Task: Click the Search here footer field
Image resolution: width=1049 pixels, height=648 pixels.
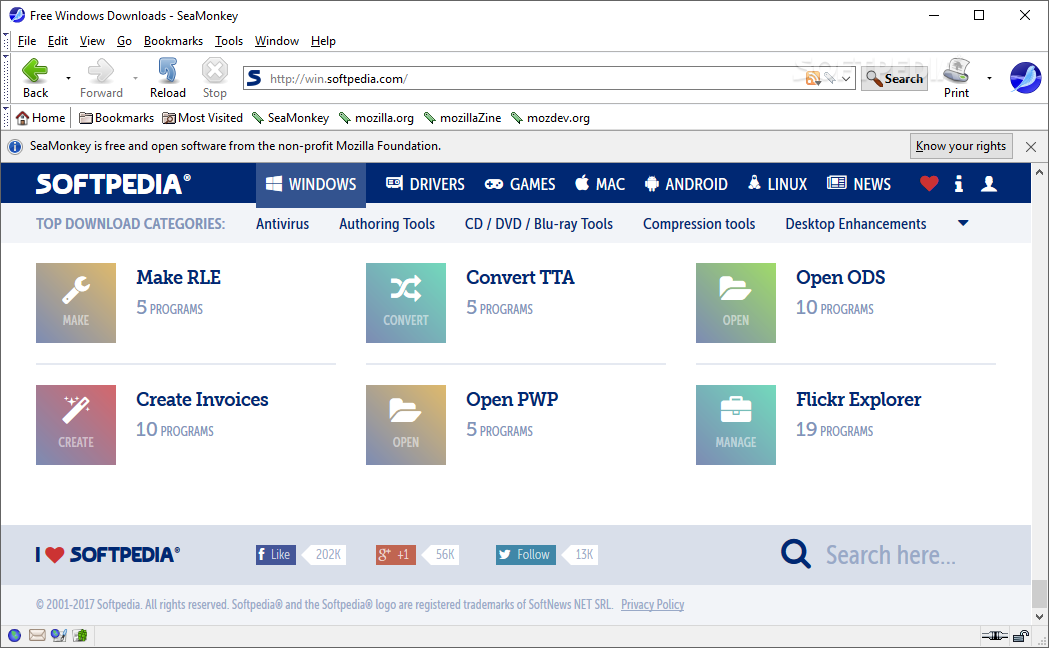Action: point(890,555)
